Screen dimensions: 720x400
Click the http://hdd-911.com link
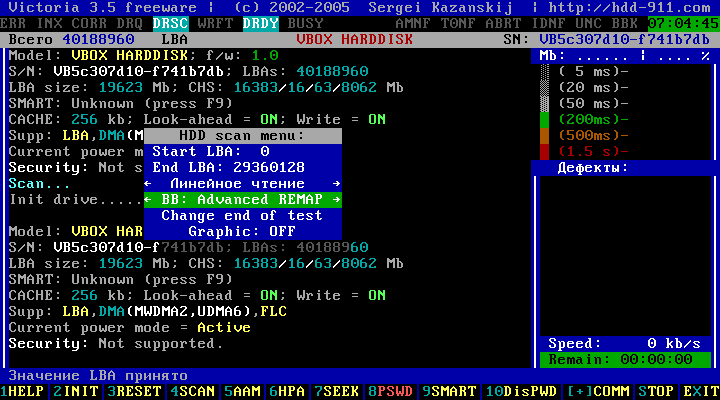pos(630,7)
